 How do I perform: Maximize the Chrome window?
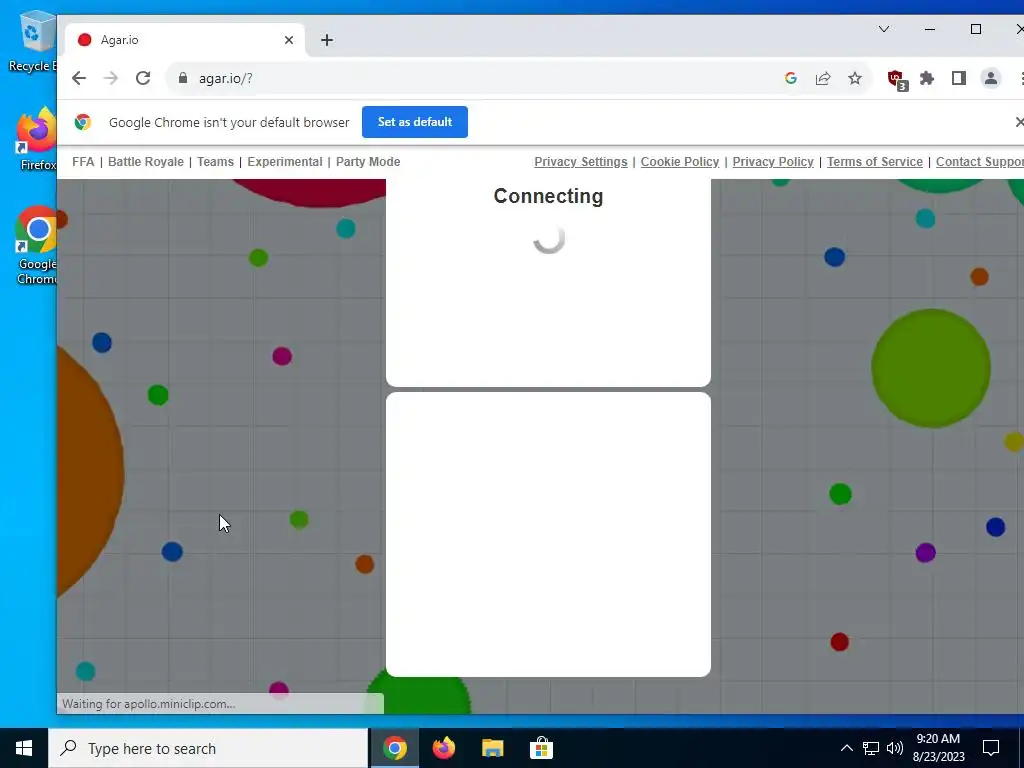976,29
